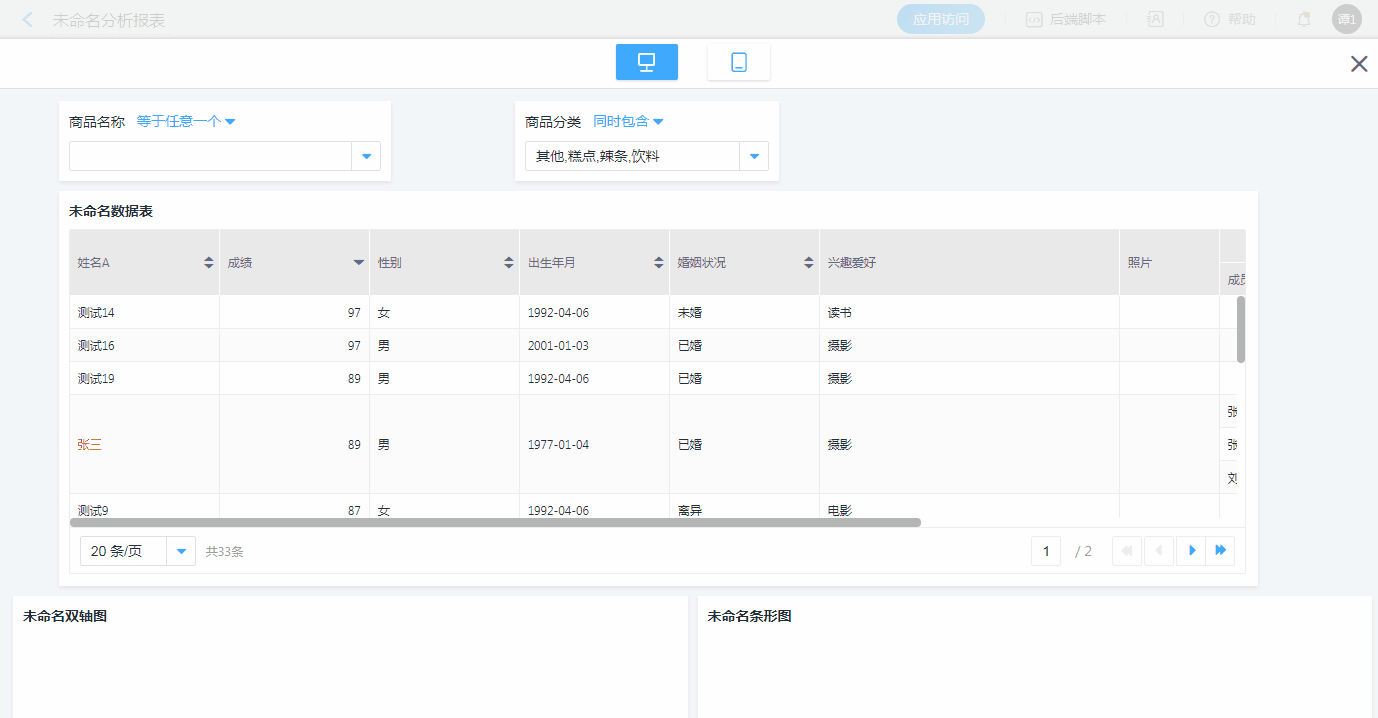The height and width of the screenshot is (718, 1378).
Task: Open the notification bell
Action: point(1304,19)
